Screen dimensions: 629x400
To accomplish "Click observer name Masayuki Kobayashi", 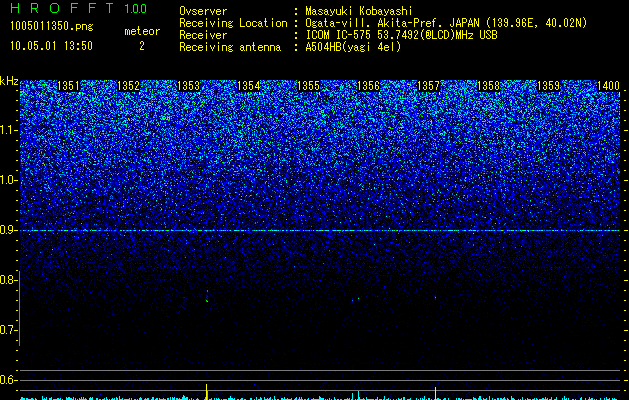I will [358, 11].
